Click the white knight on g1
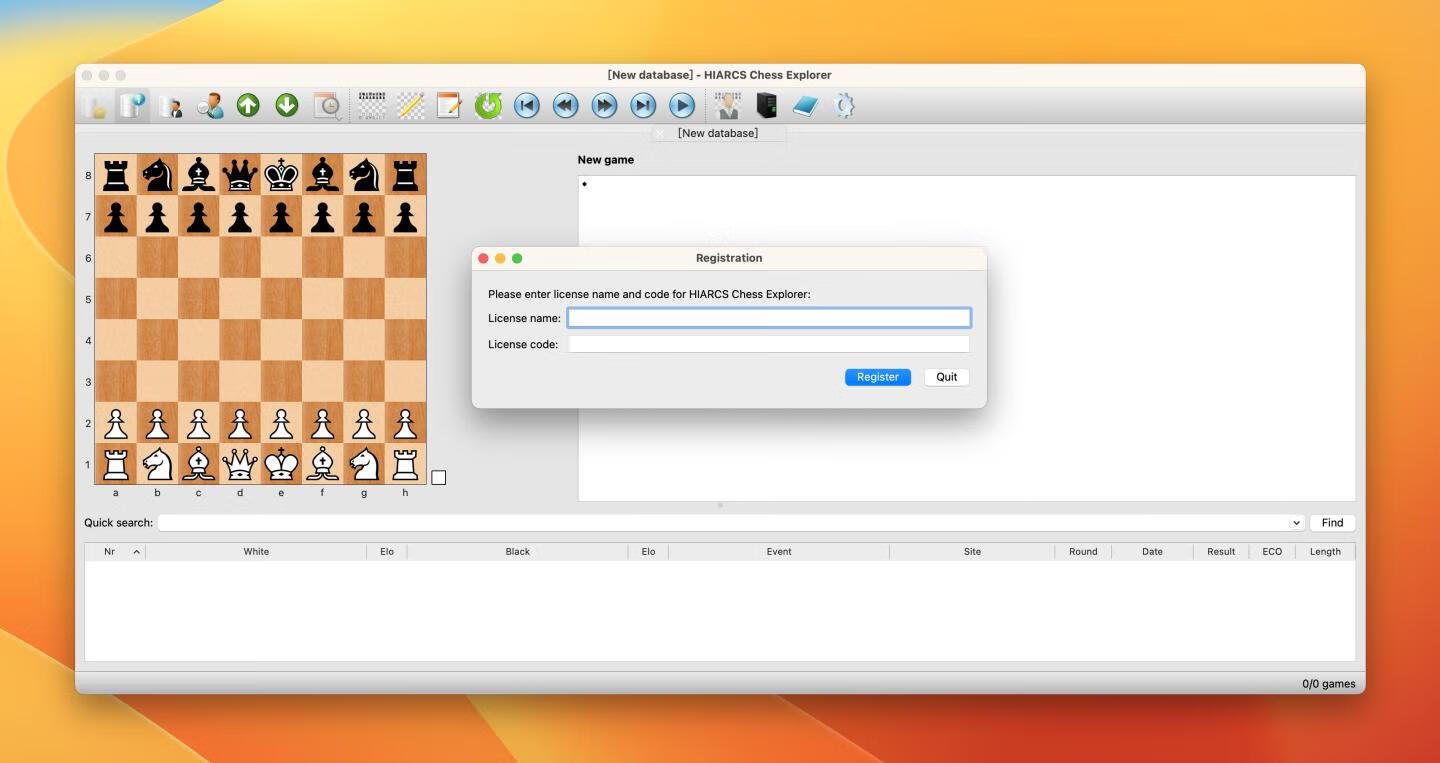Viewport: 1440px width, 763px height. pyautogui.click(x=364, y=464)
